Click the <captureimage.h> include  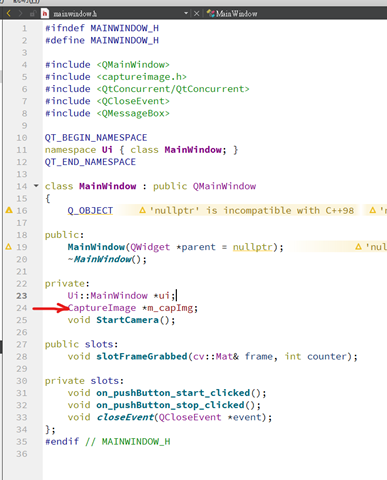point(141,77)
